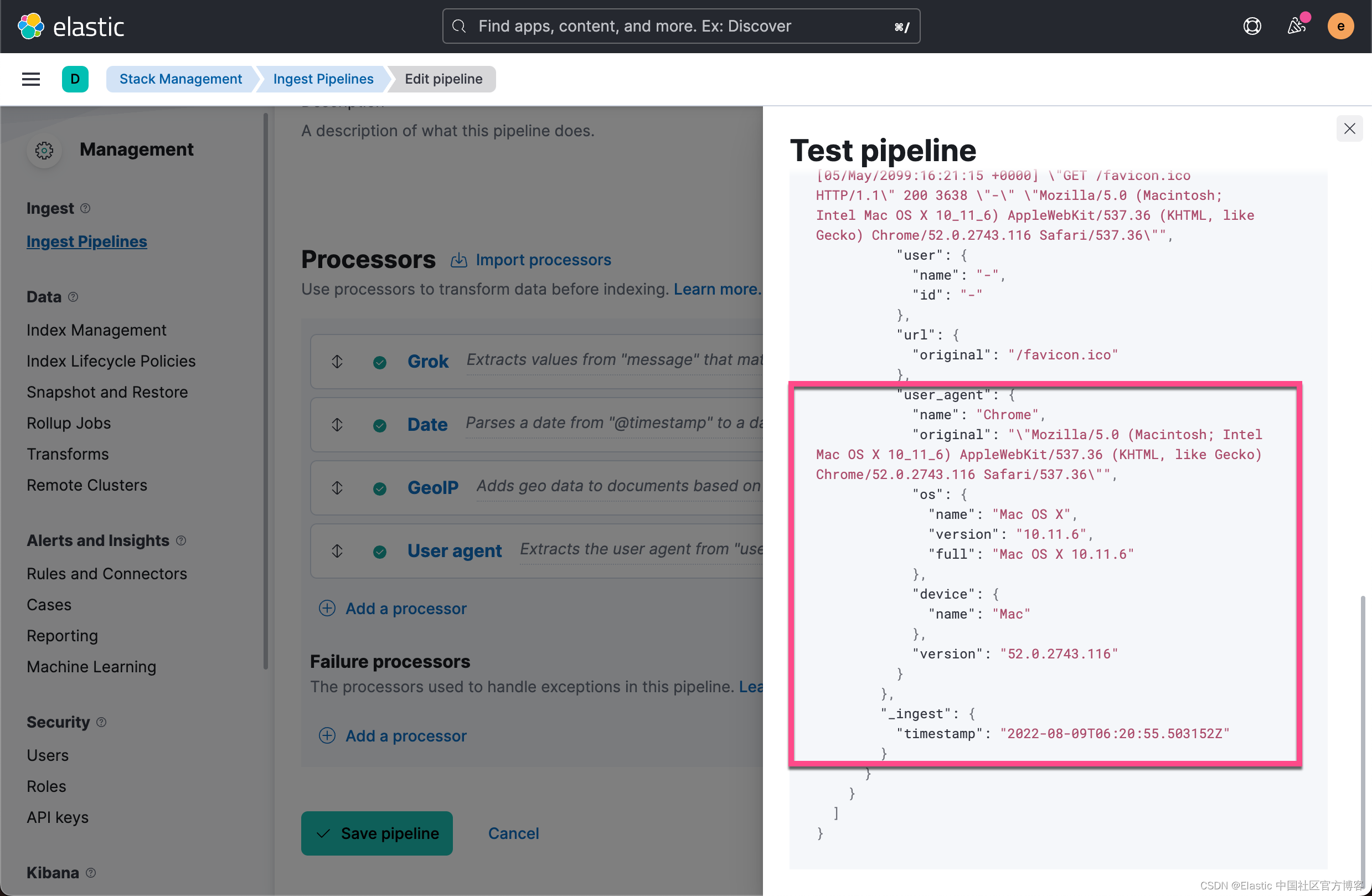1372x896 pixels.
Task: Add a processor under Failure processors
Action: pos(393,736)
